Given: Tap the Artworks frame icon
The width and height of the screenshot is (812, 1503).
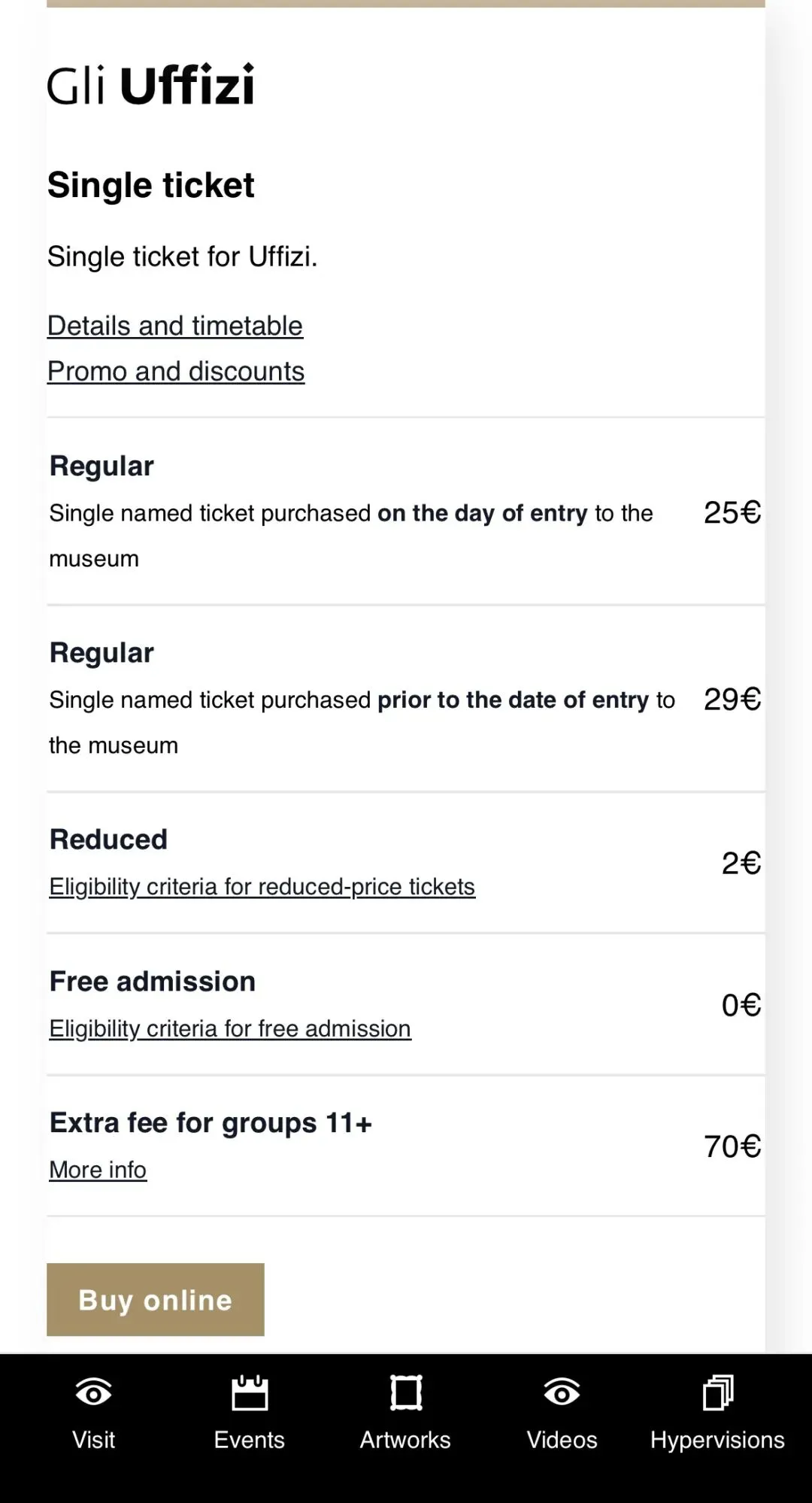Looking at the screenshot, I should (406, 1392).
